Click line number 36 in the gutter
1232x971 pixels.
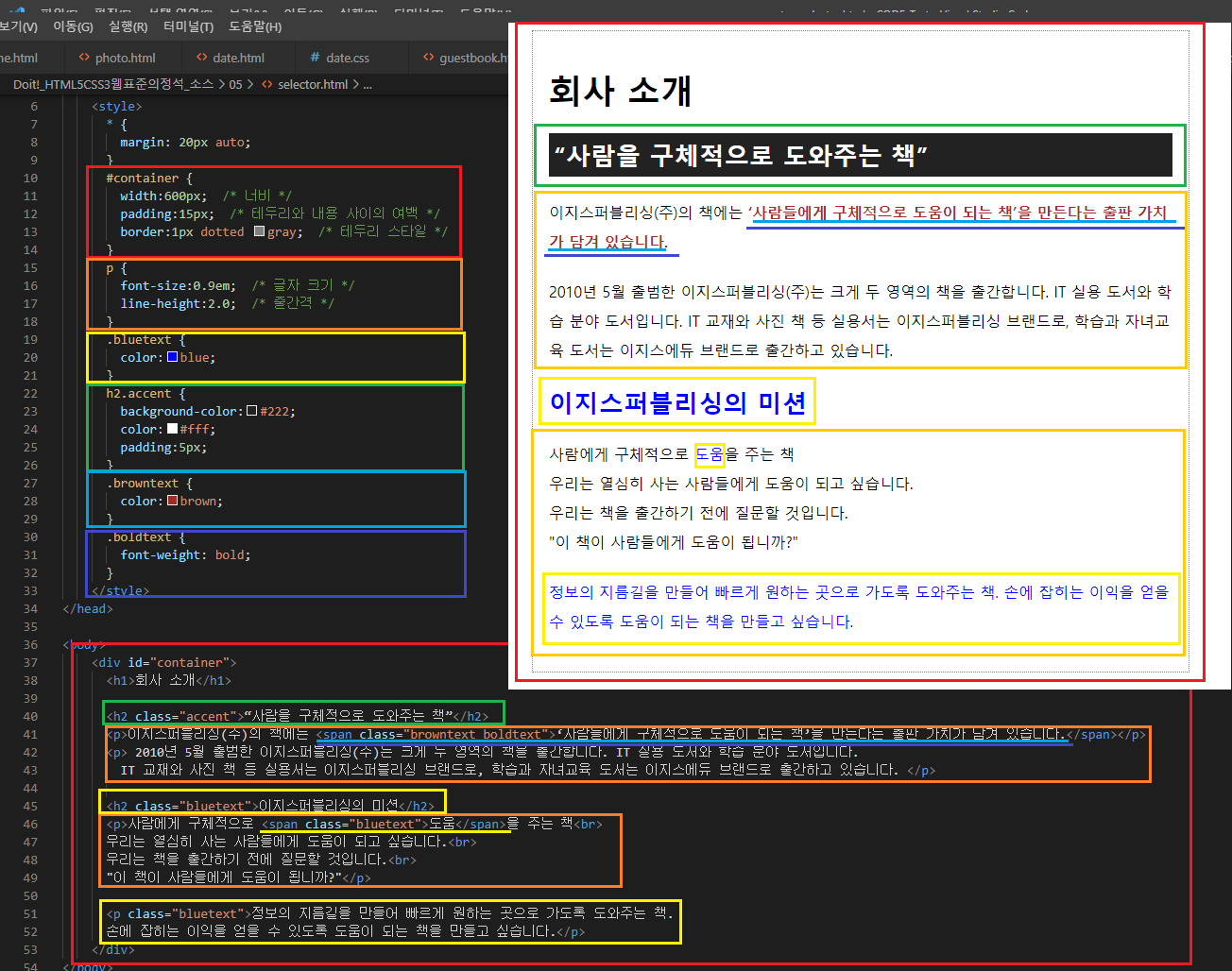[x=31, y=644]
